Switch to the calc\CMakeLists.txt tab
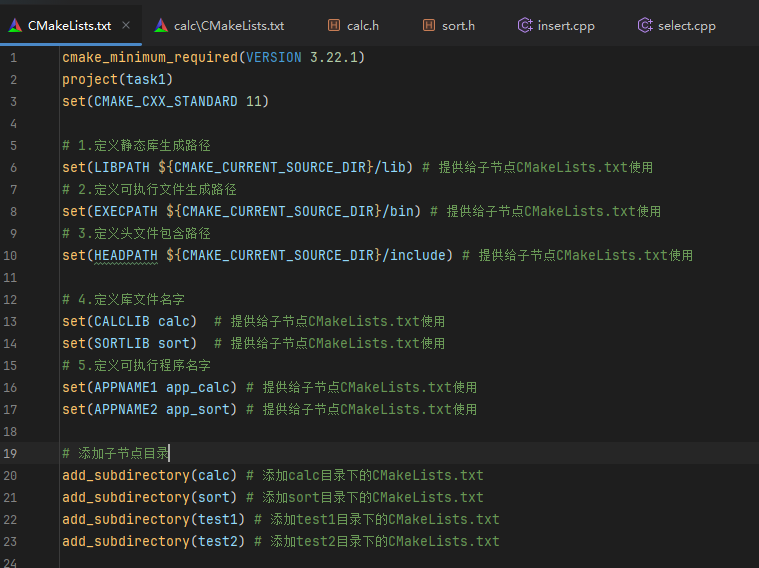Screen dimensions: 759x568 [x=228, y=26]
